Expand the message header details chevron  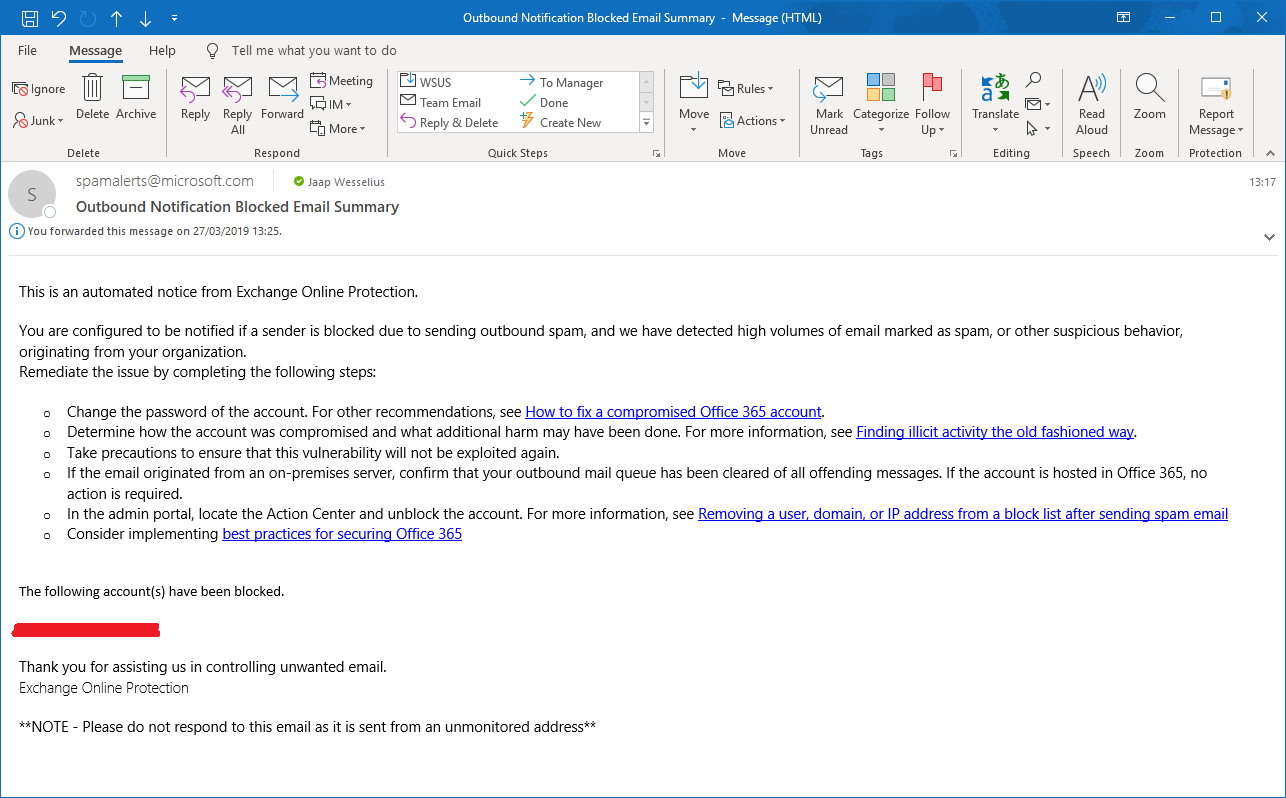pos(1268,237)
